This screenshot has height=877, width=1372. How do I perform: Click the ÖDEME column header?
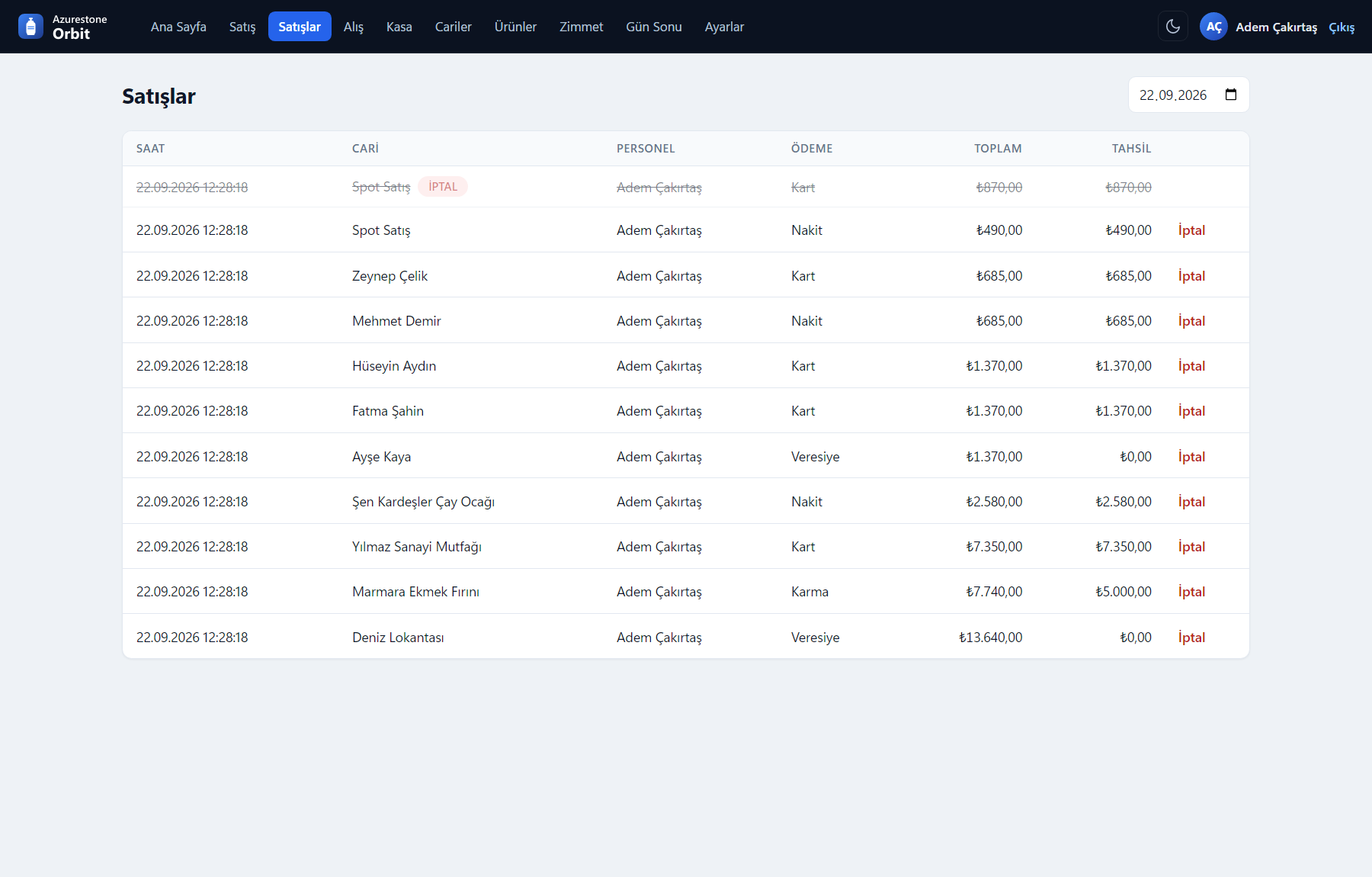point(812,149)
